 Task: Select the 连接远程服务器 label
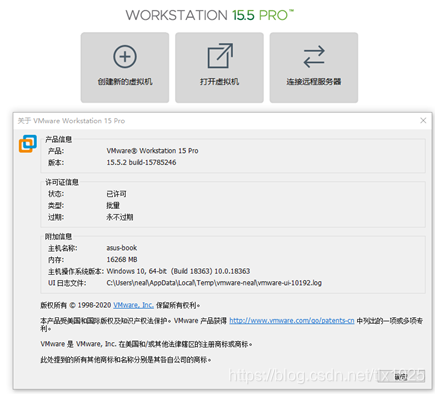coord(314,82)
